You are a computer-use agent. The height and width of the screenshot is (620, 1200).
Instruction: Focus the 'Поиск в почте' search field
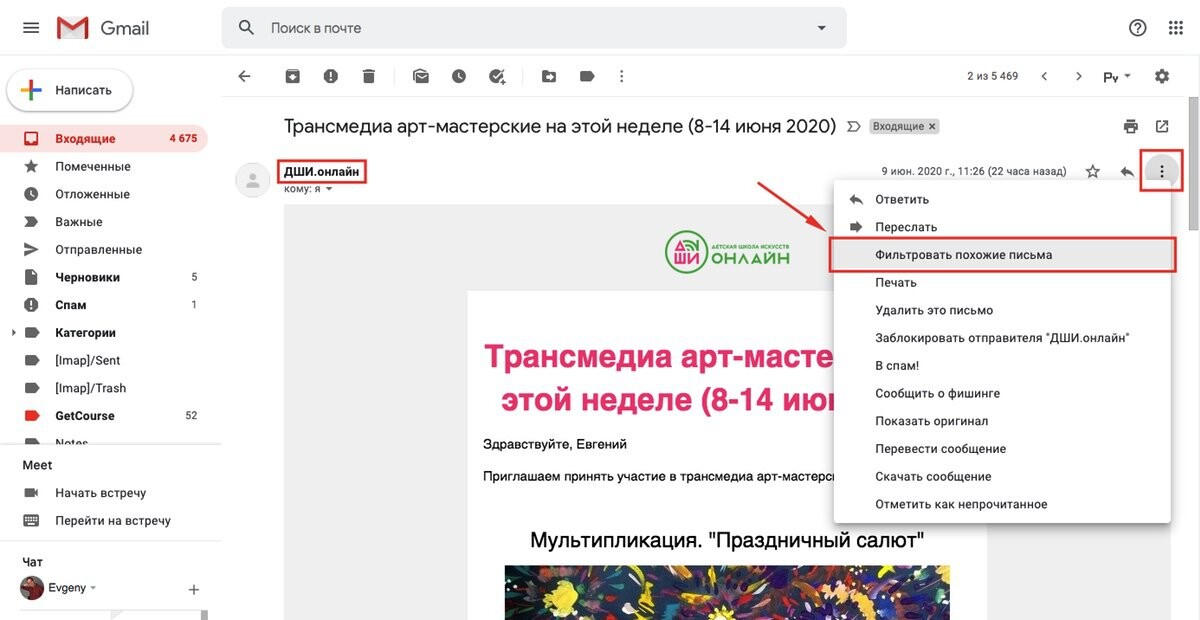pyautogui.click(x=534, y=28)
